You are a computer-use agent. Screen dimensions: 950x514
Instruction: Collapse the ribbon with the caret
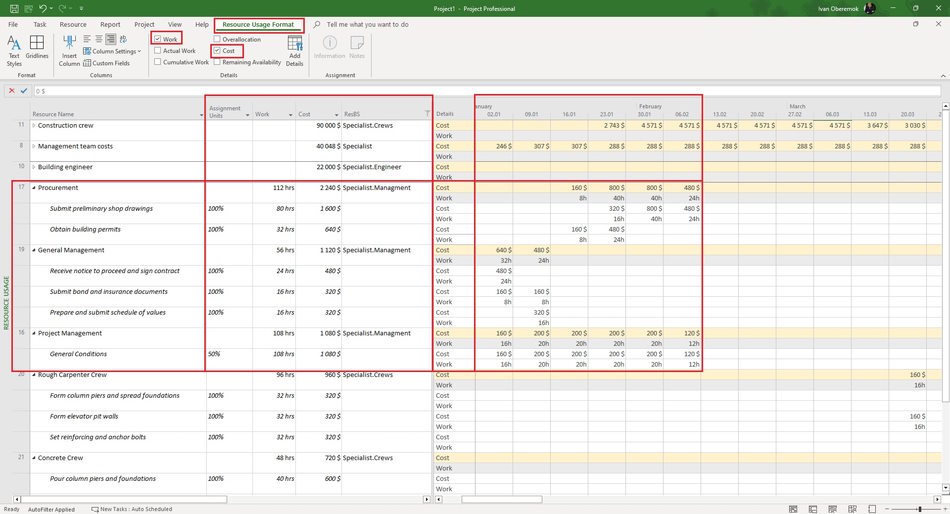pos(943,76)
